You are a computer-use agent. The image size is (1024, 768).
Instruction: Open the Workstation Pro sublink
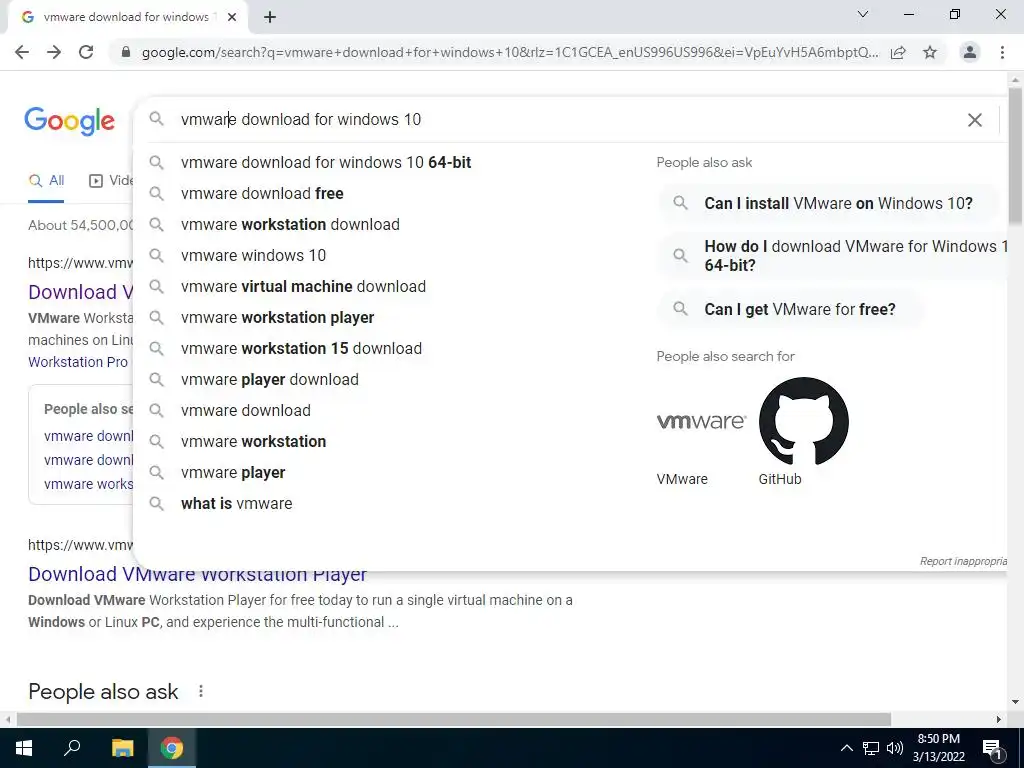78,362
